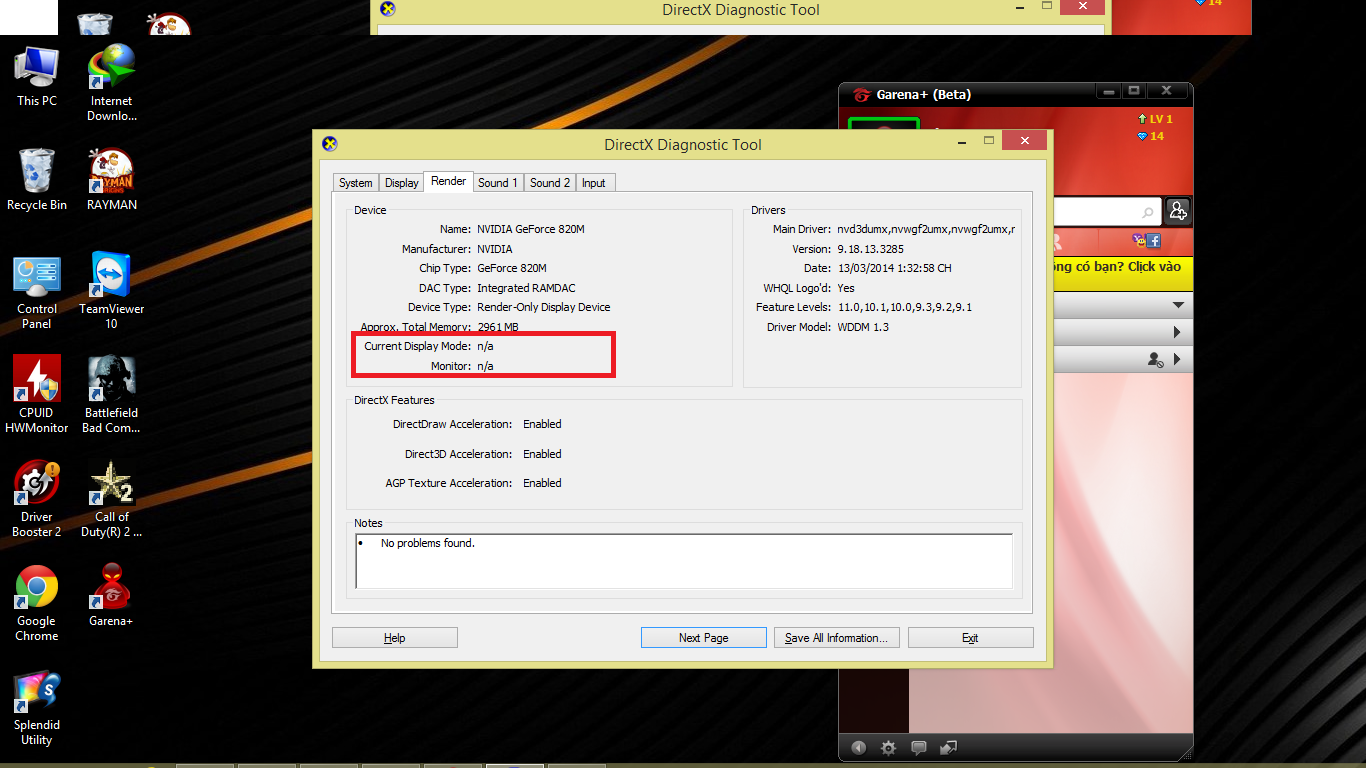Click the Next Page button
Screen dimensions: 1366x768
(x=704, y=638)
